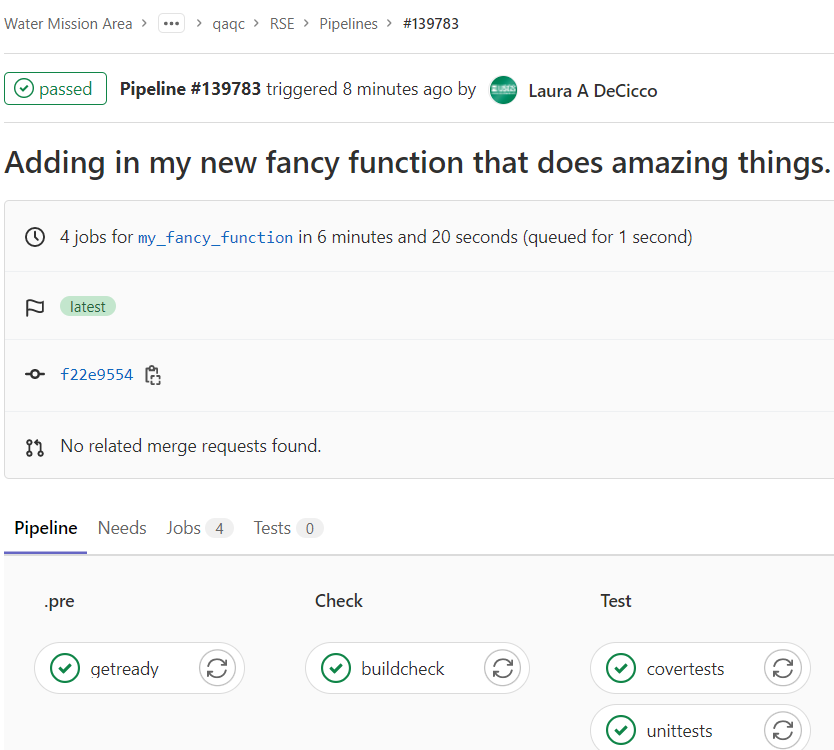Go to Water Mission Area breadcrumb

click(68, 23)
